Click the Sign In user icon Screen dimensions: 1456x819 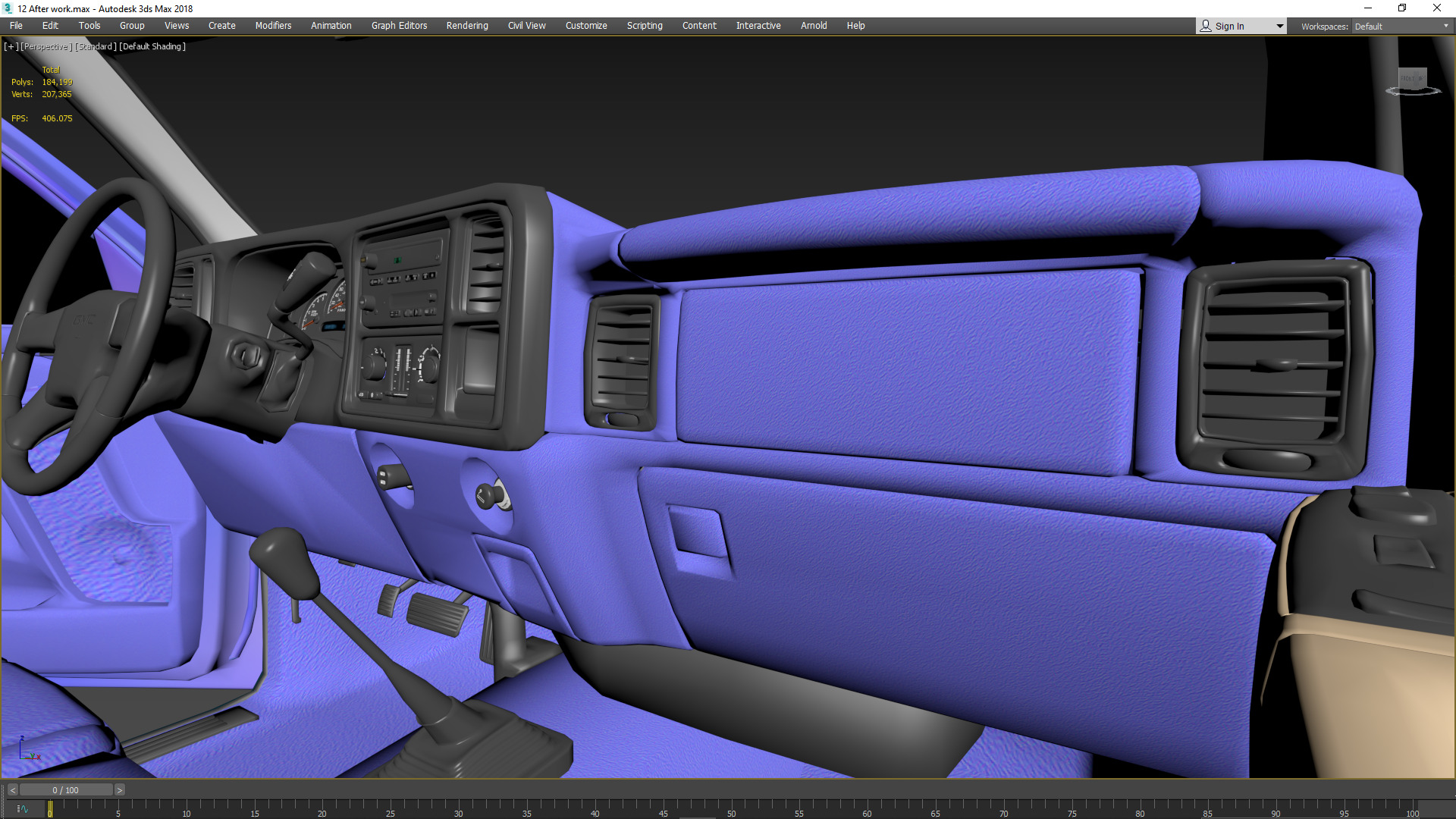click(1206, 26)
